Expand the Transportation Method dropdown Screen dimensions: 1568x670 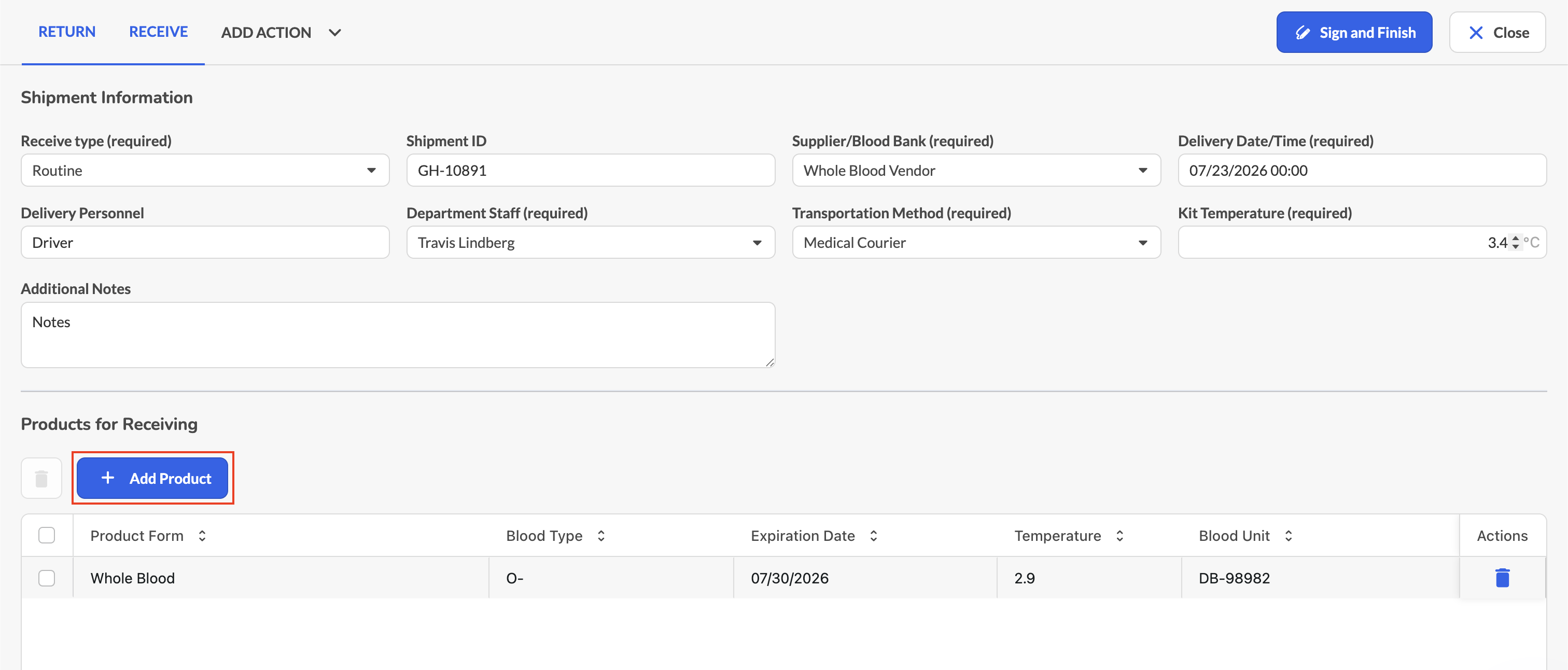click(976, 242)
